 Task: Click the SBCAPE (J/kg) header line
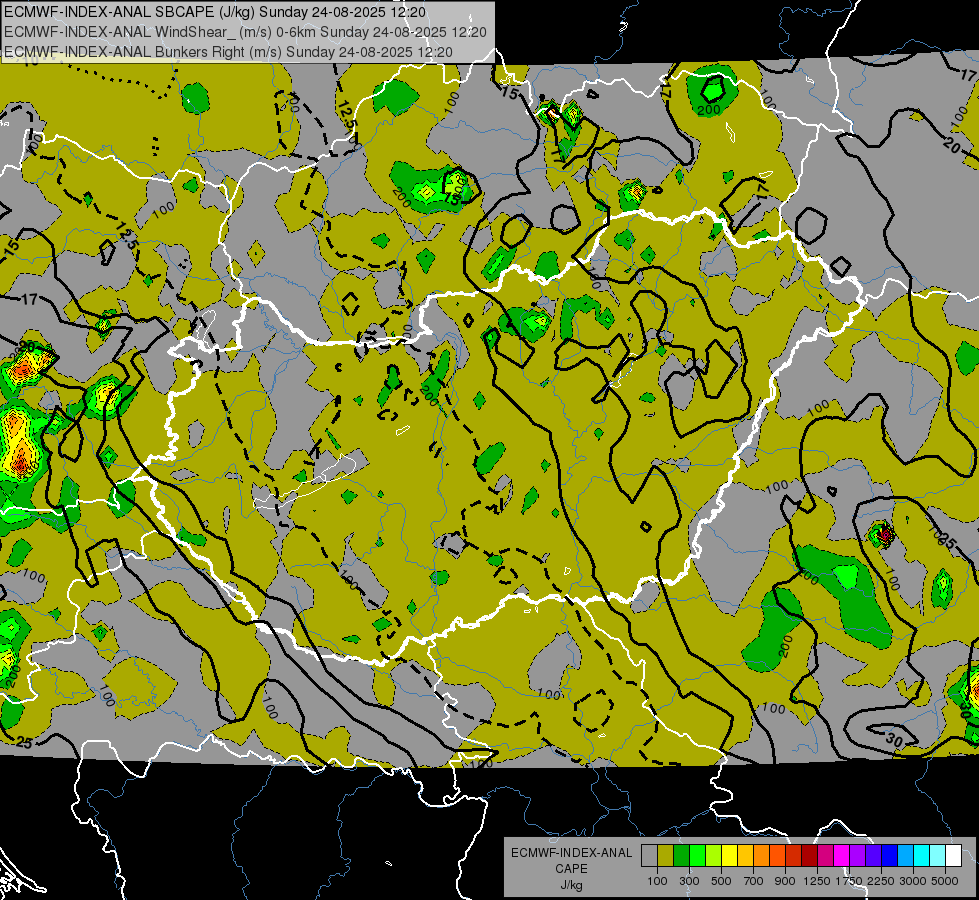pyautogui.click(x=215, y=12)
